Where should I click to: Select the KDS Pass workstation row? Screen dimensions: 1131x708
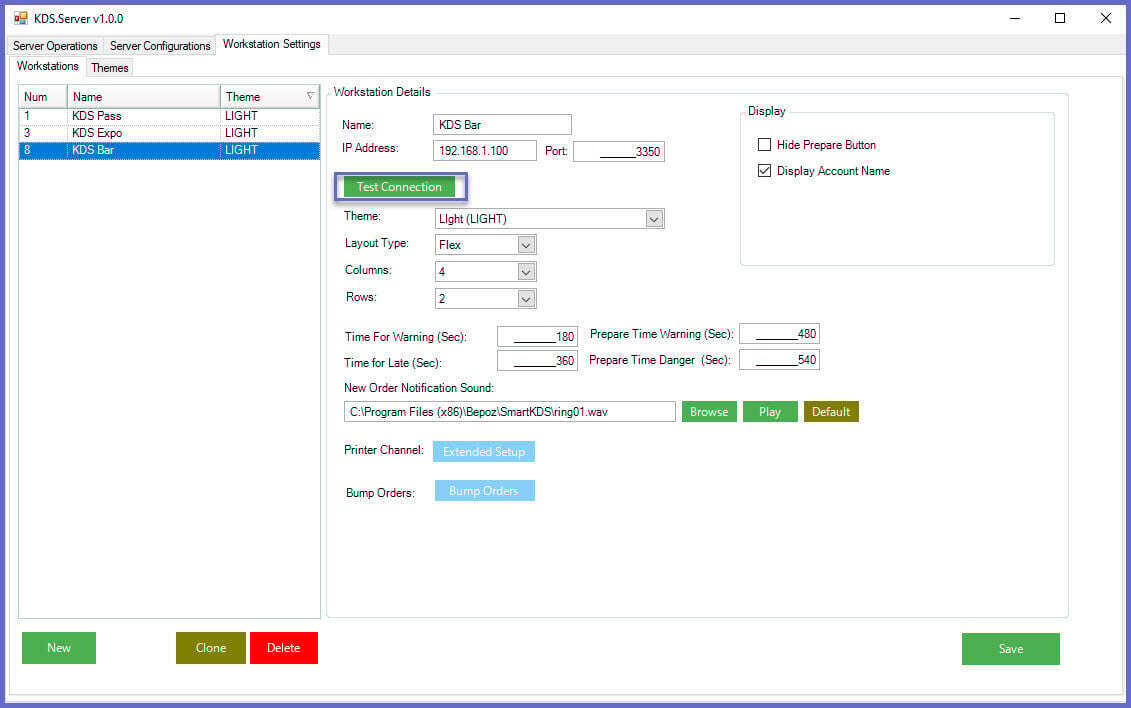[x=170, y=116]
